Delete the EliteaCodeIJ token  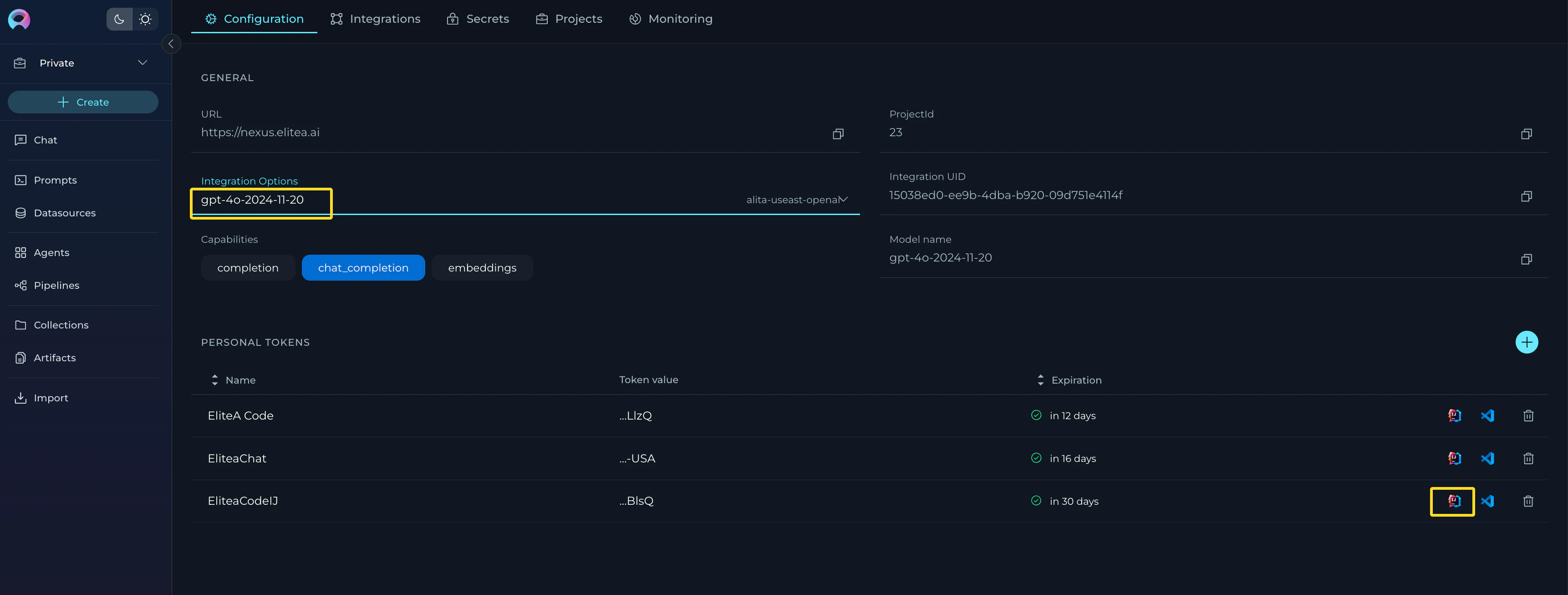point(1528,501)
